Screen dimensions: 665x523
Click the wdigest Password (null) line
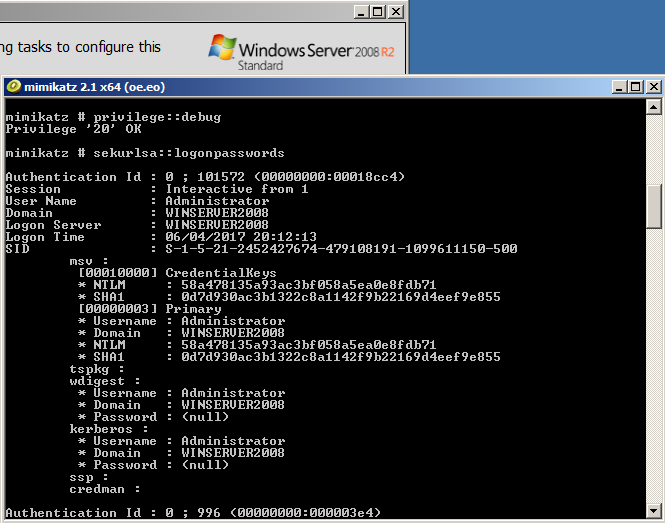click(x=154, y=417)
